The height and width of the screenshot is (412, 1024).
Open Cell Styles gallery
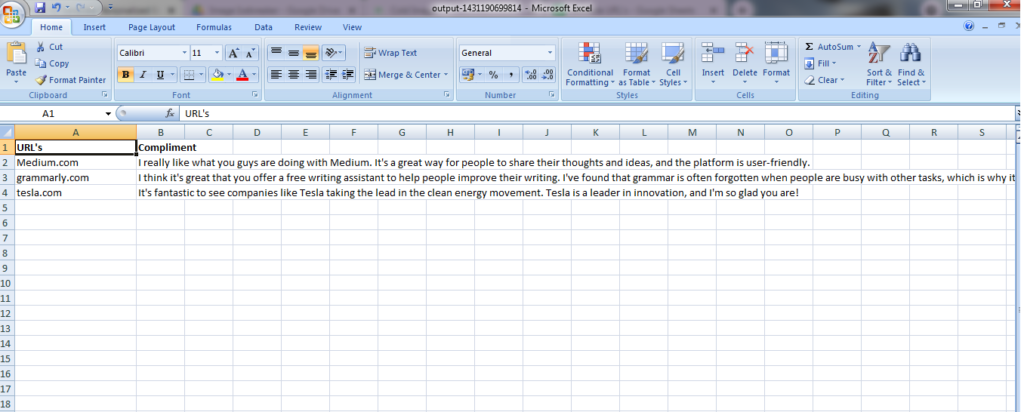(673, 64)
